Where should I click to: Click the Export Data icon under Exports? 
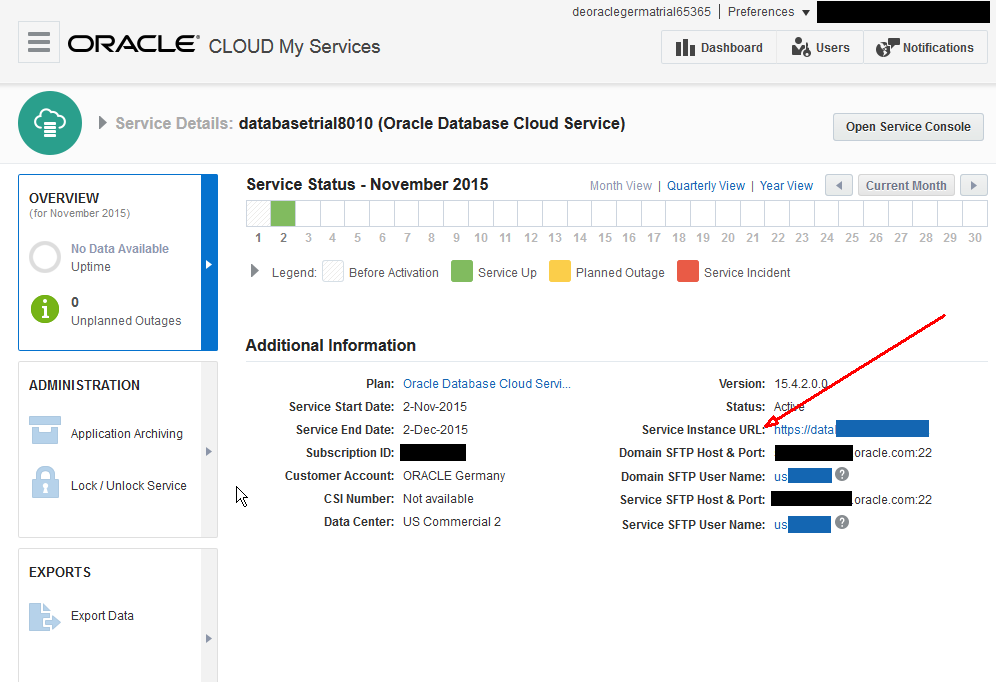pos(44,615)
